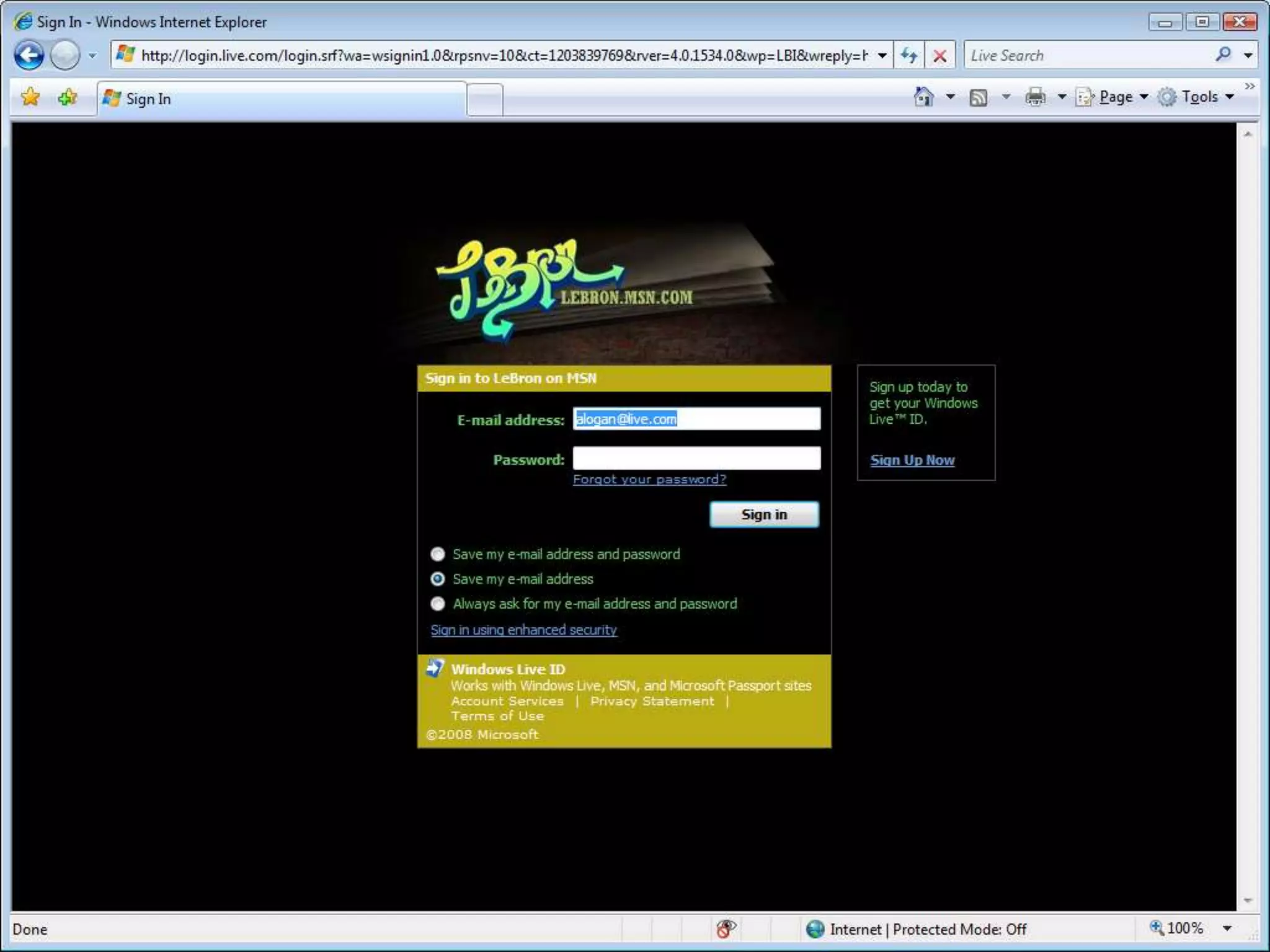Image resolution: width=1270 pixels, height=952 pixels.
Task: Click the RSS Feeds icon
Action: pyautogui.click(x=978, y=97)
